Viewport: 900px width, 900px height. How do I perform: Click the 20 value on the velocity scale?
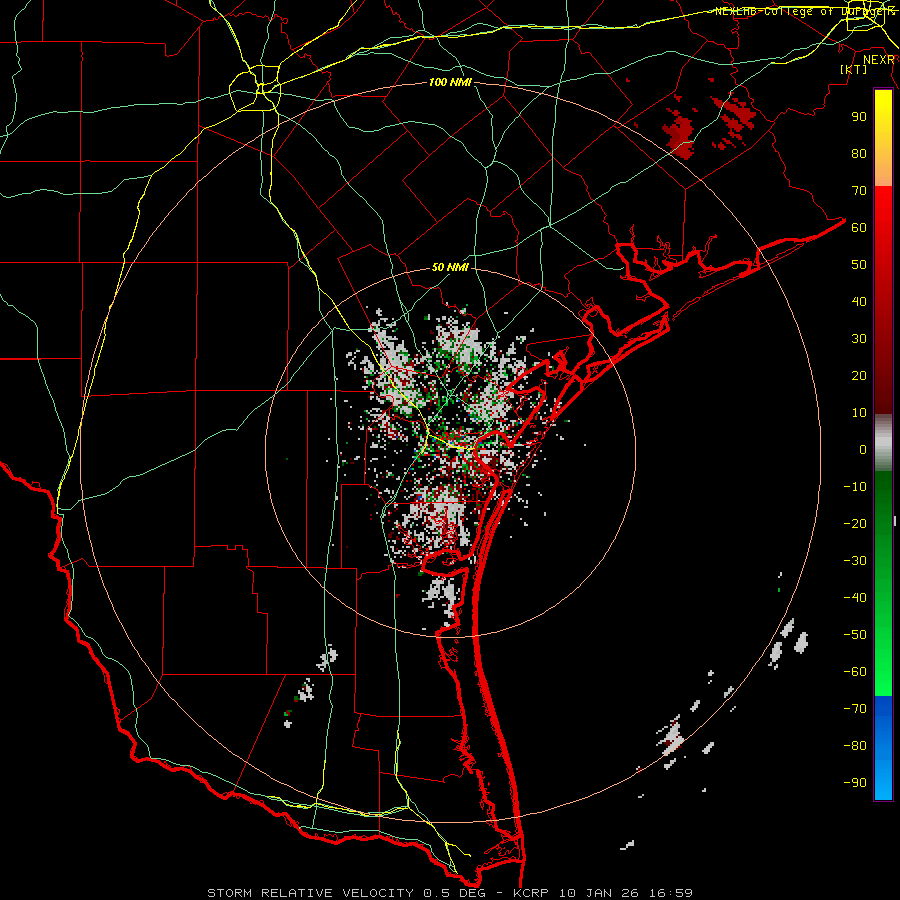tap(859, 375)
